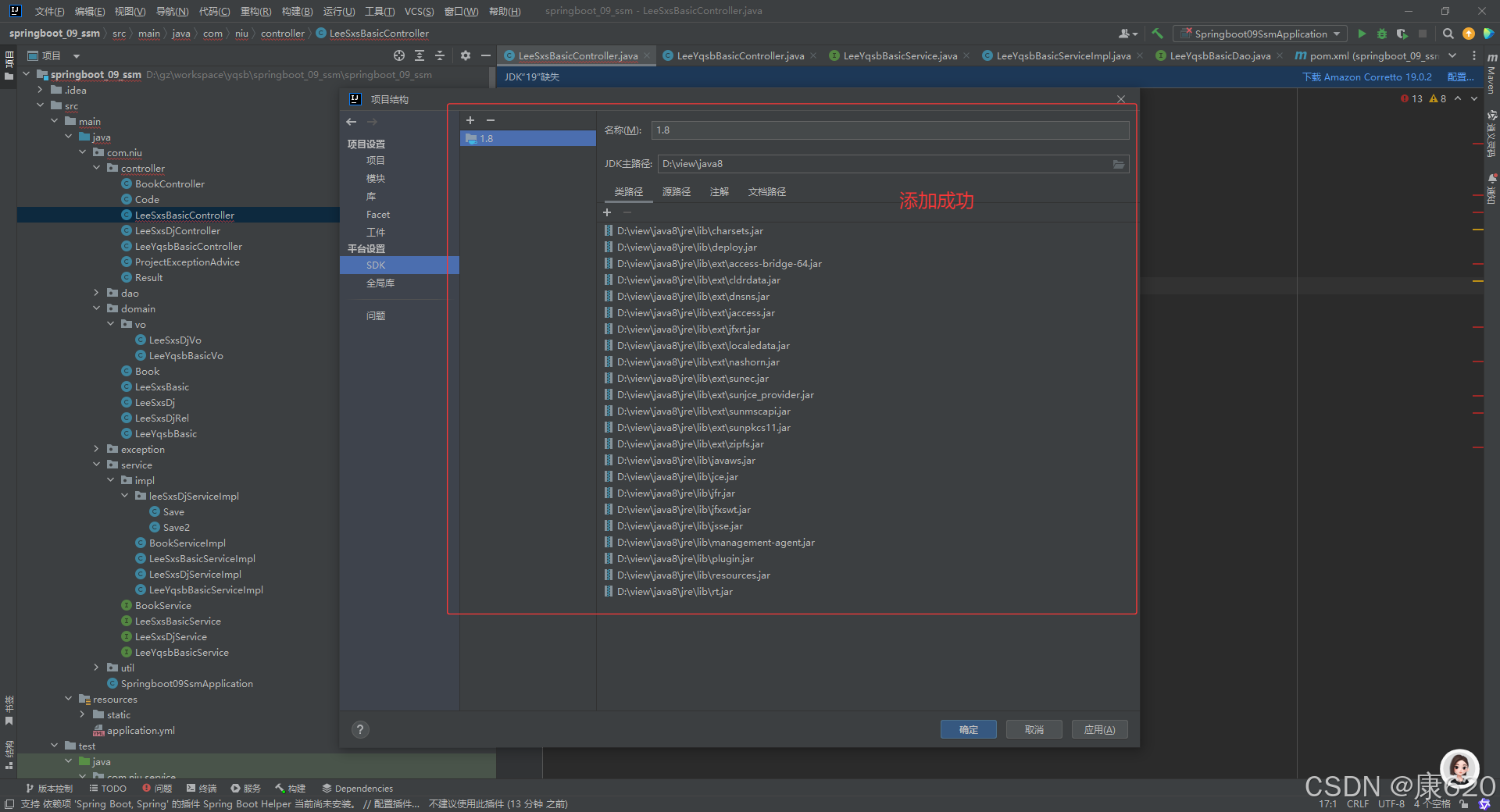
Task: Download Amazon Corretto 19.0.2 via link
Action: click(1366, 77)
